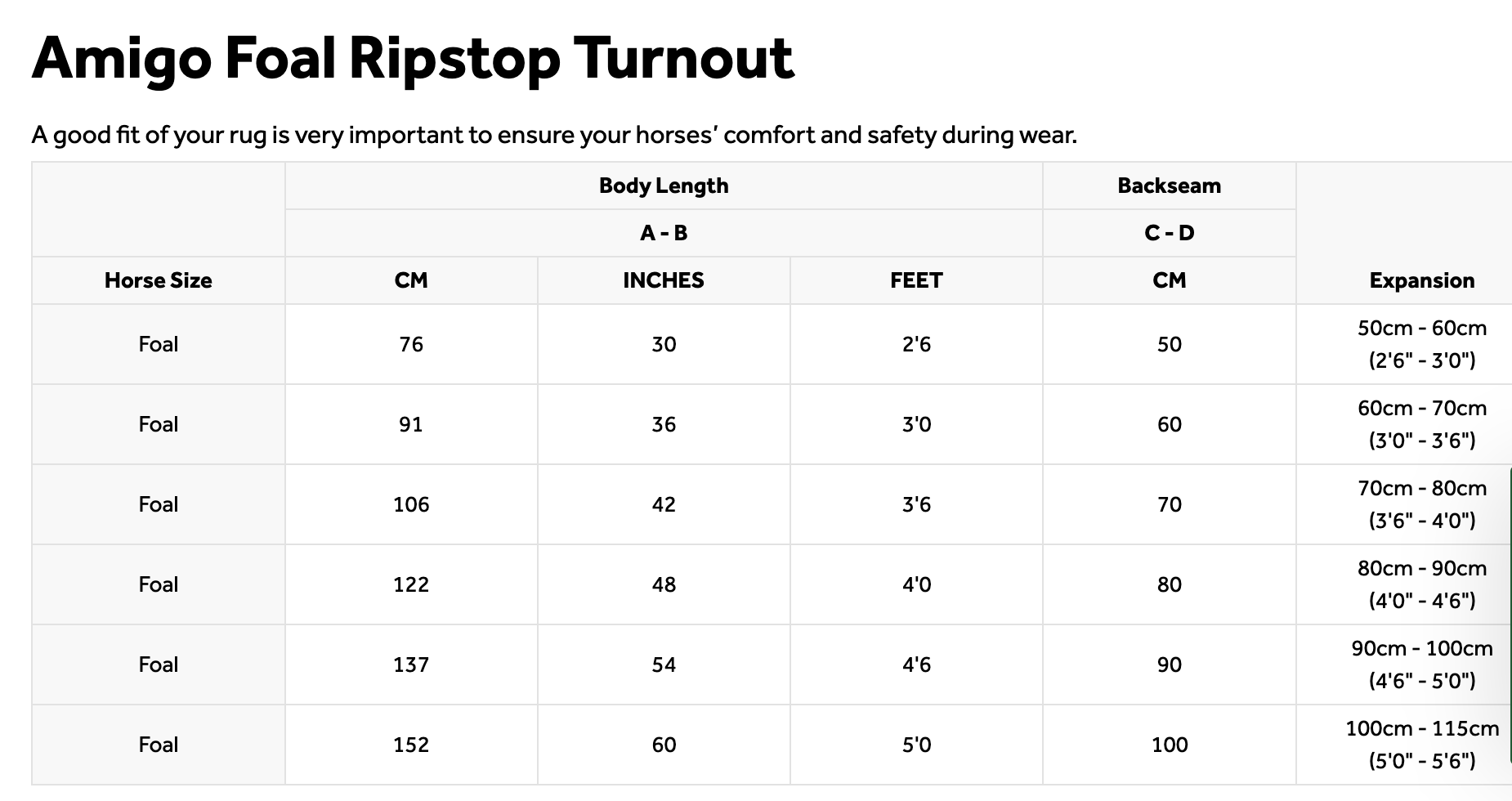Click the INCHES column header
The image size is (1512, 801).
pyautogui.click(x=663, y=280)
